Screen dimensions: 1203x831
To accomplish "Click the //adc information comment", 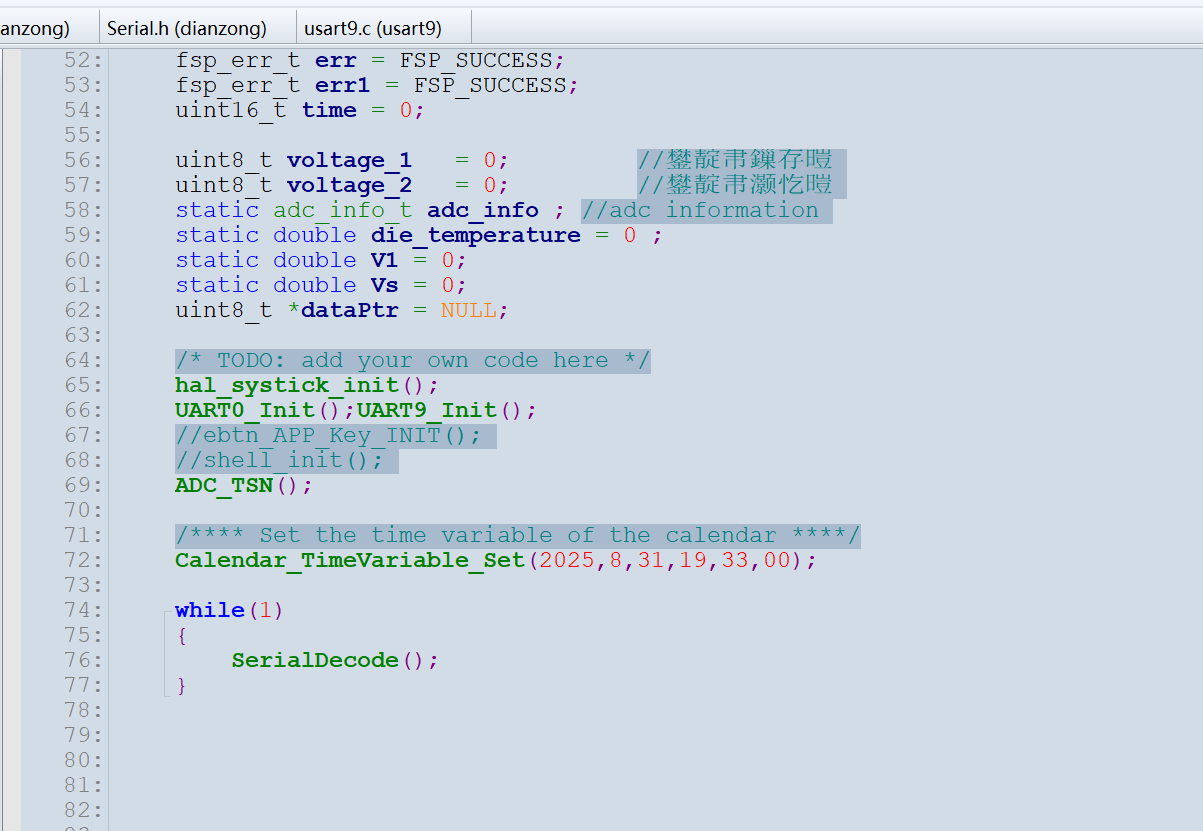I will tap(700, 210).
